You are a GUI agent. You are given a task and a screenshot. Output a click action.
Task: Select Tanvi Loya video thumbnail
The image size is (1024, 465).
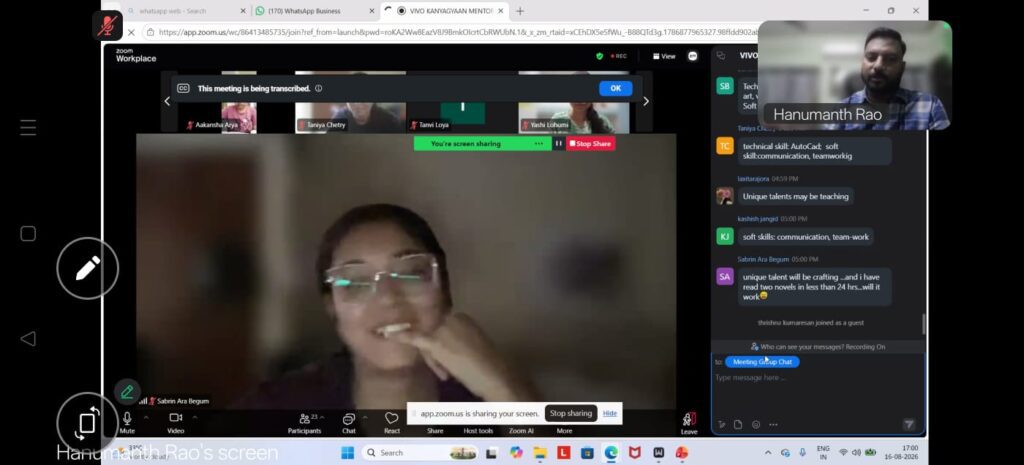[x=462, y=117]
